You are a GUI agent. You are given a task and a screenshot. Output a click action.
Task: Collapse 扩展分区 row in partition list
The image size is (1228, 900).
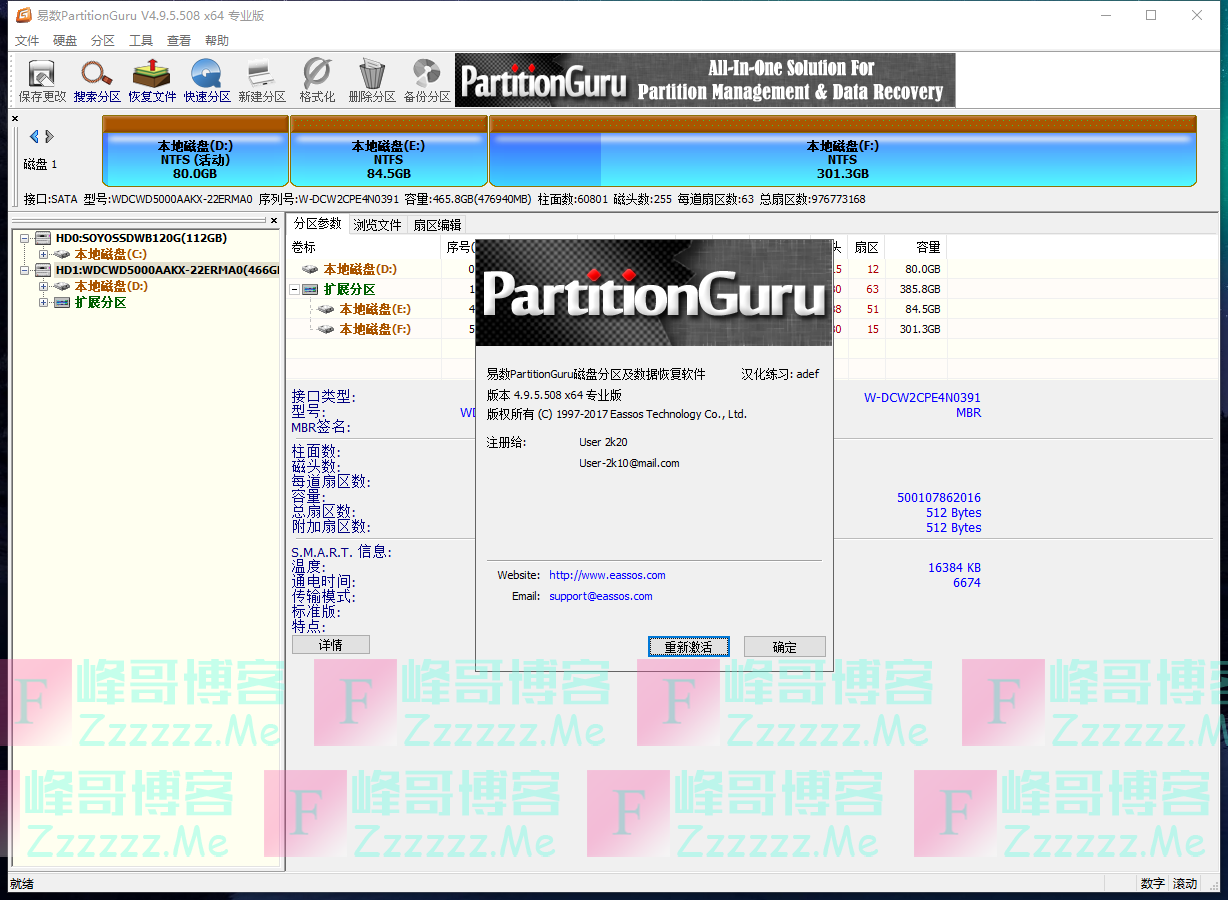click(x=295, y=289)
